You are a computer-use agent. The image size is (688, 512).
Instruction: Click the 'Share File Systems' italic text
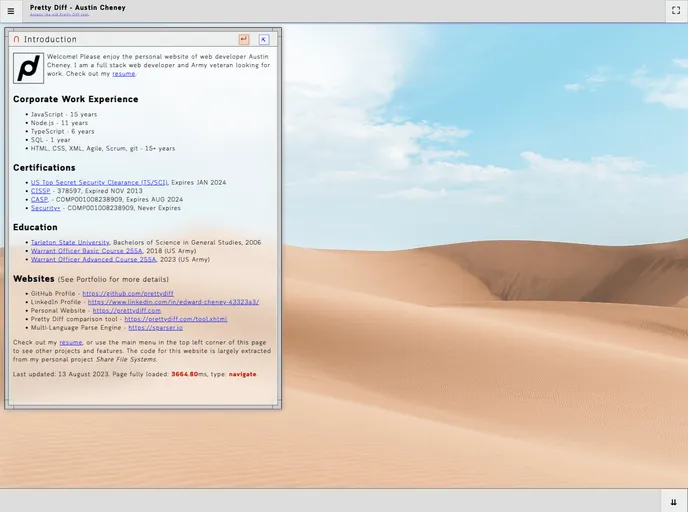point(126,359)
